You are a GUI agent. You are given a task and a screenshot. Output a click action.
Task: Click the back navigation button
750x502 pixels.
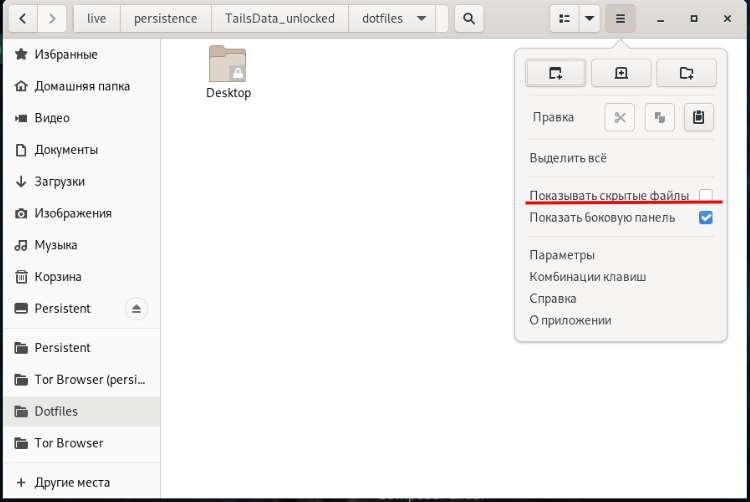coord(23,18)
